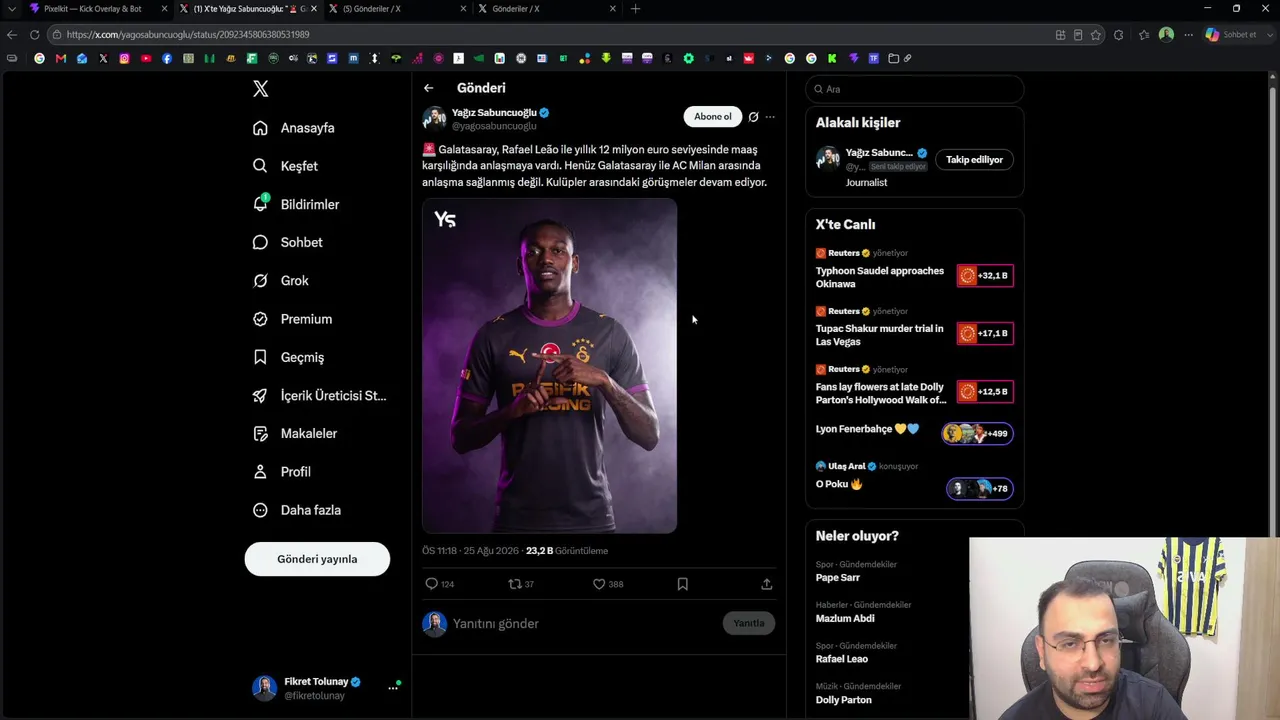This screenshot has width=1280, height=720.
Task: Switch to the Pixelkit Kick Overlay tab
Action: tap(97, 9)
